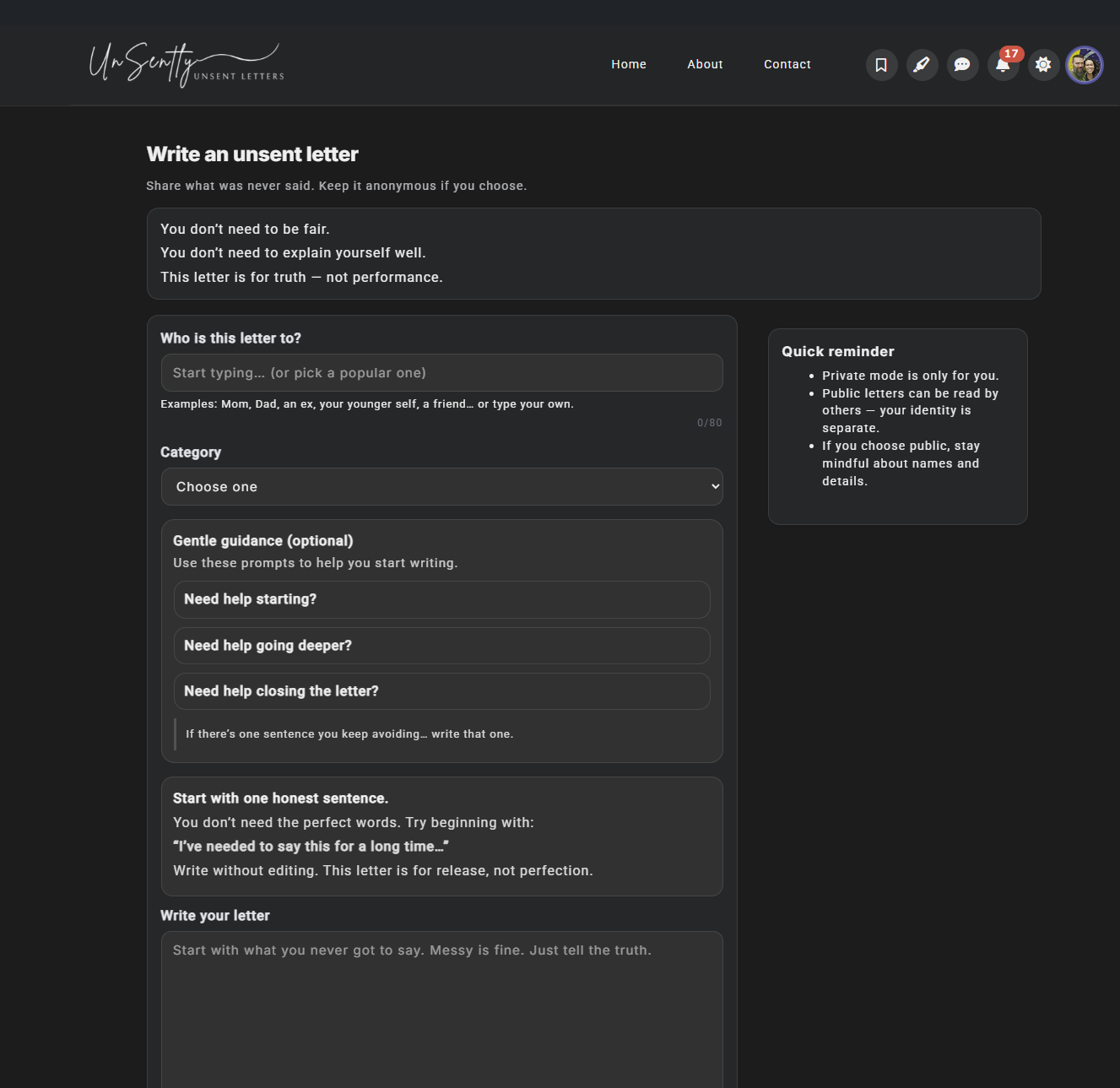Open messages with the chat bubble icon

point(962,65)
